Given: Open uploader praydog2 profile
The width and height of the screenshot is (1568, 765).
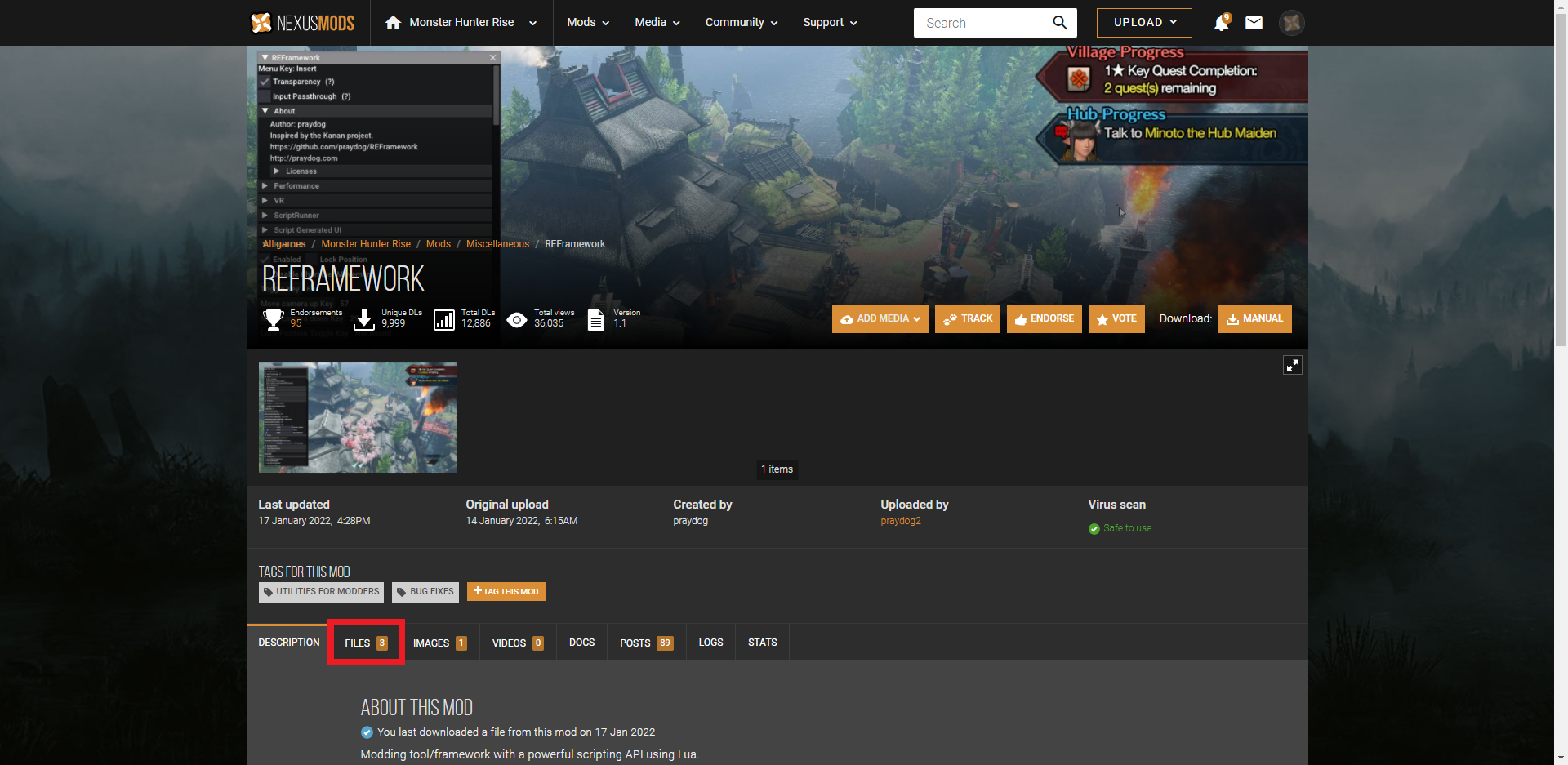Looking at the screenshot, I should (x=901, y=521).
